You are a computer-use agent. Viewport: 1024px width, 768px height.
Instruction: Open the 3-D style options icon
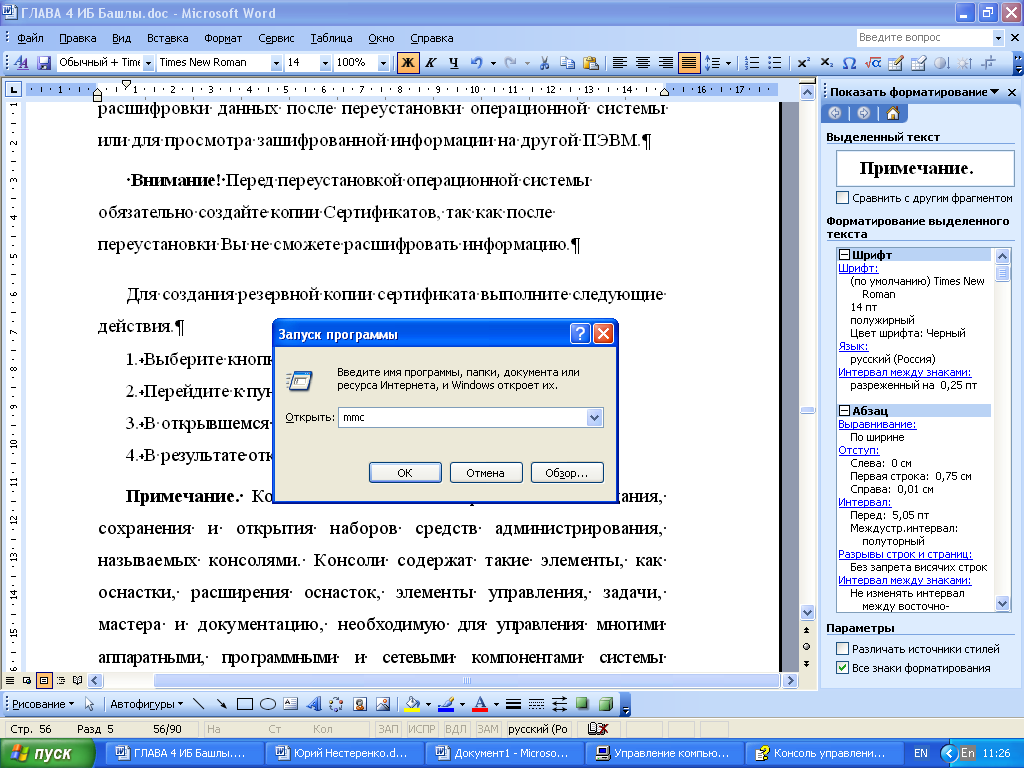[x=606, y=704]
